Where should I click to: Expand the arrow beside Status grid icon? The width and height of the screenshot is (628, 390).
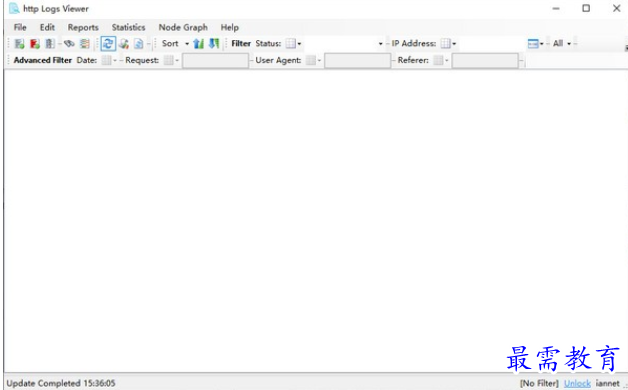(299, 44)
